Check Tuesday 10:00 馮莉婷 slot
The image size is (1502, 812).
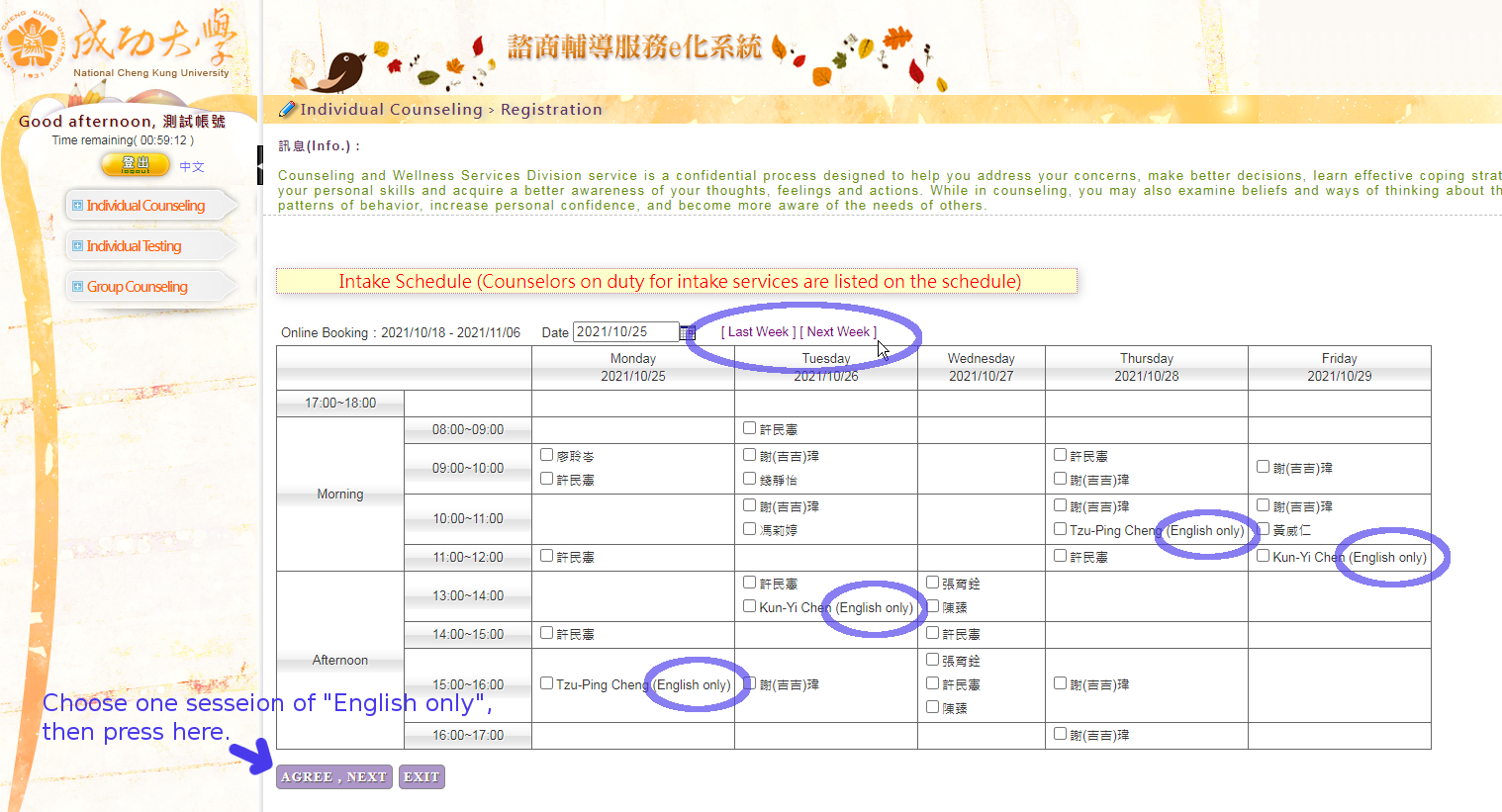click(x=750, y=529)
